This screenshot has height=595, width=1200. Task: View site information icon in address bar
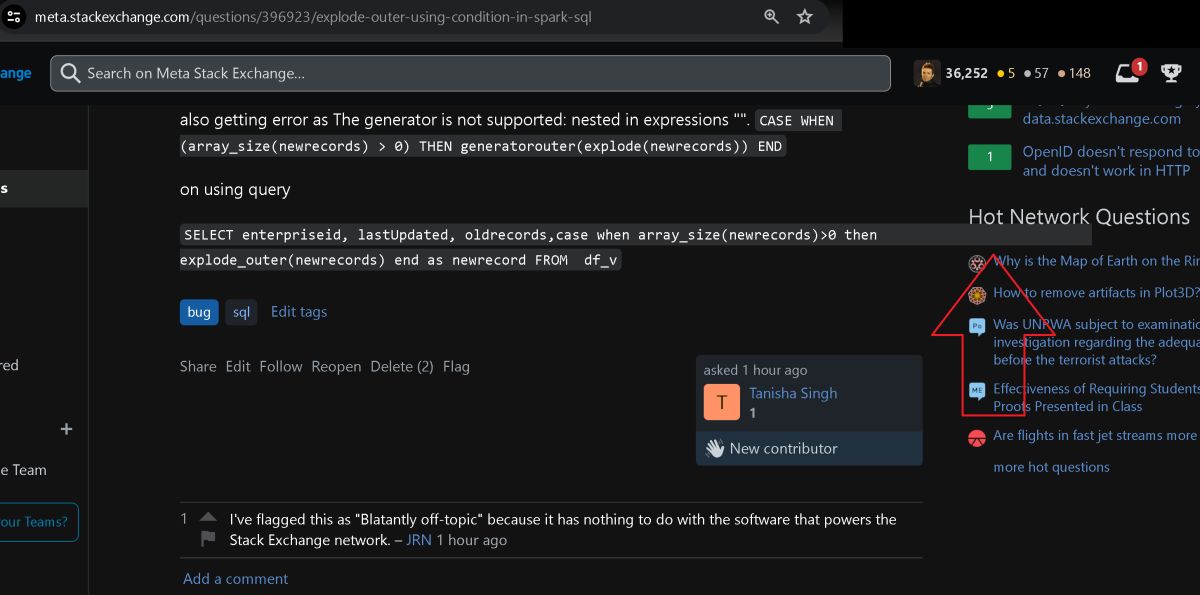[13, 17]
